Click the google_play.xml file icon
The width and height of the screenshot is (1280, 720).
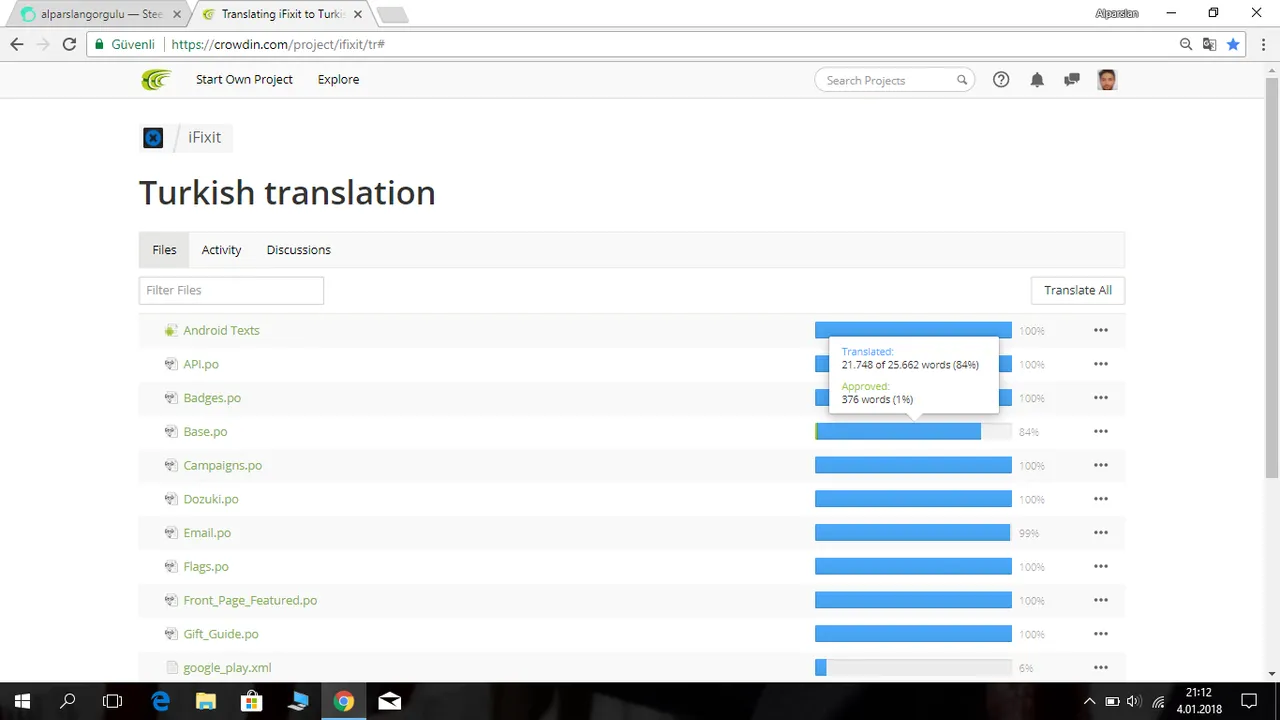click(x=171, y=668)
